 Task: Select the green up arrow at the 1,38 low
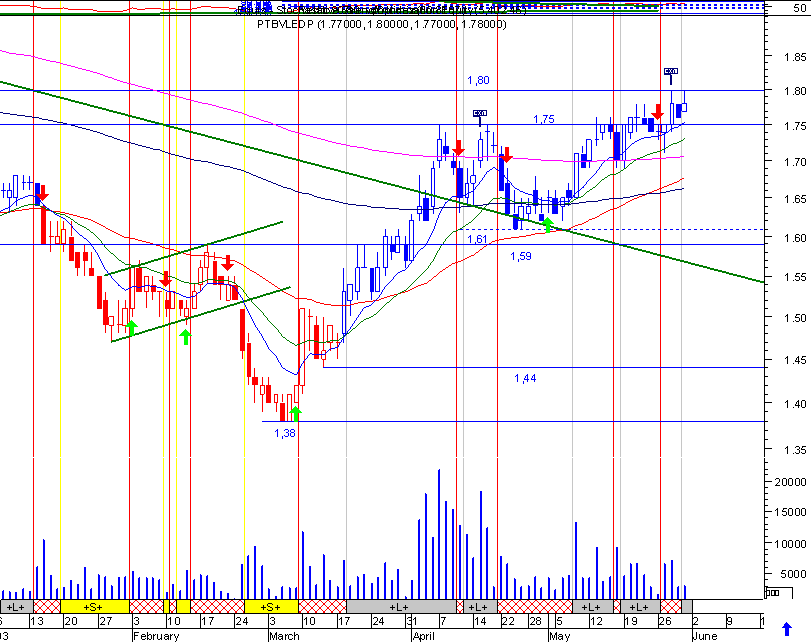click(295, 414)
